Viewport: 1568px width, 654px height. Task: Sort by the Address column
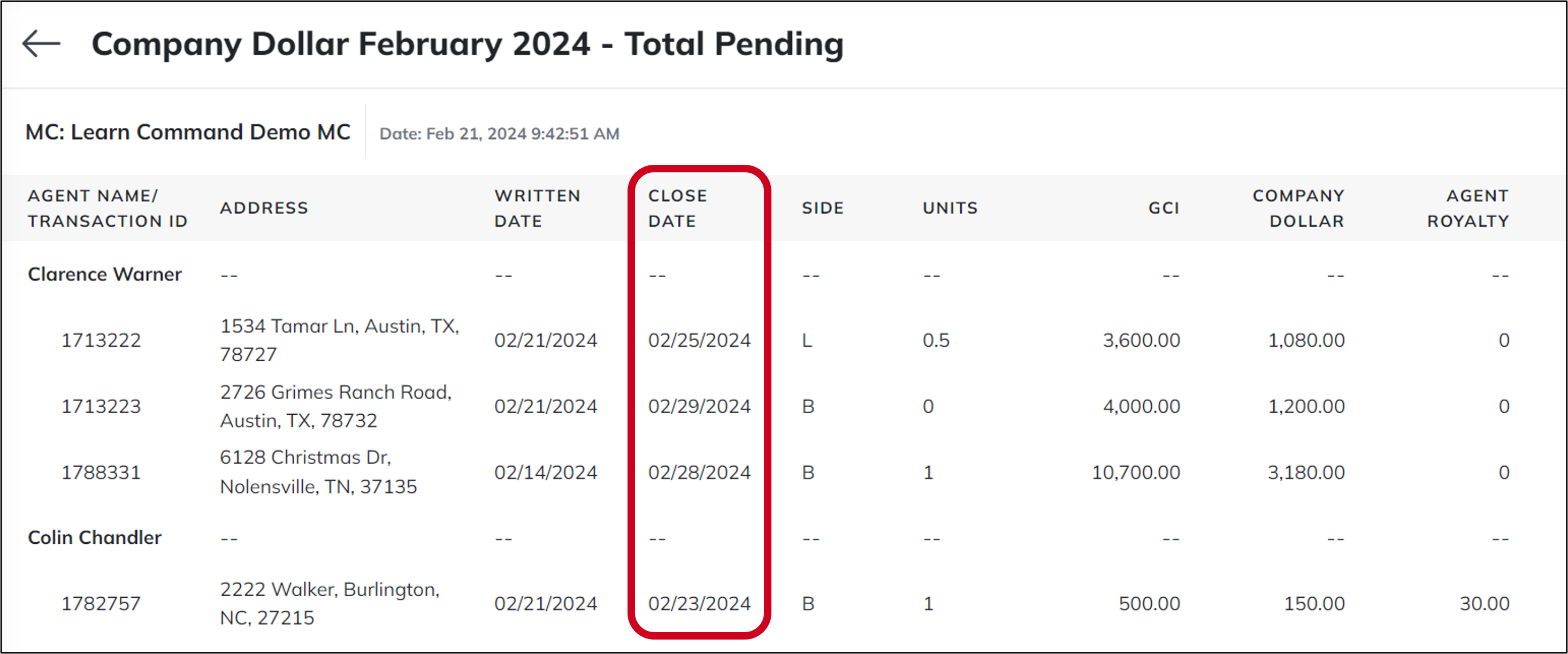tap(264, 208)
